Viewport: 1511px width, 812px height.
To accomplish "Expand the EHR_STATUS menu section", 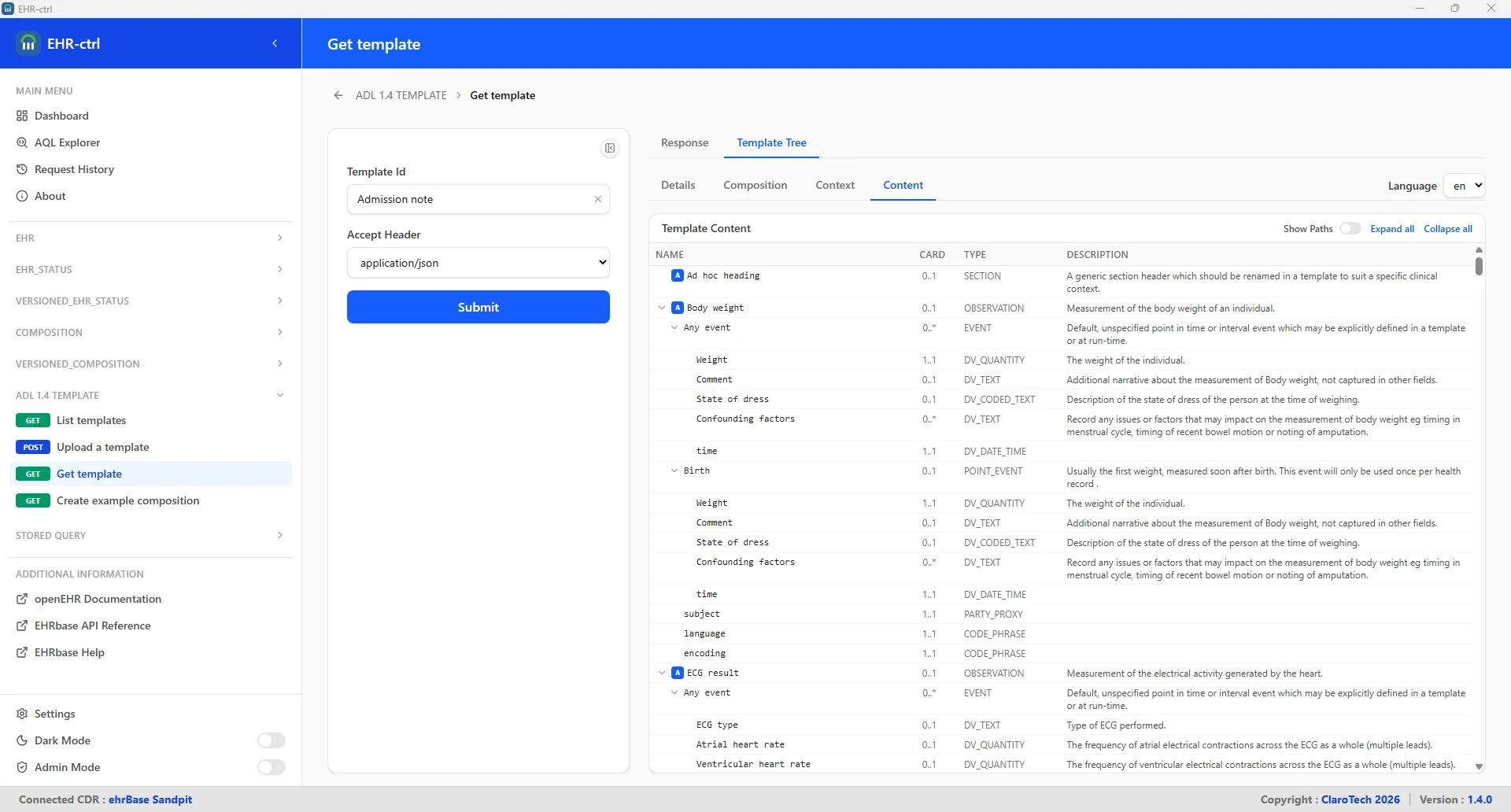I will [x=150, y=269].
